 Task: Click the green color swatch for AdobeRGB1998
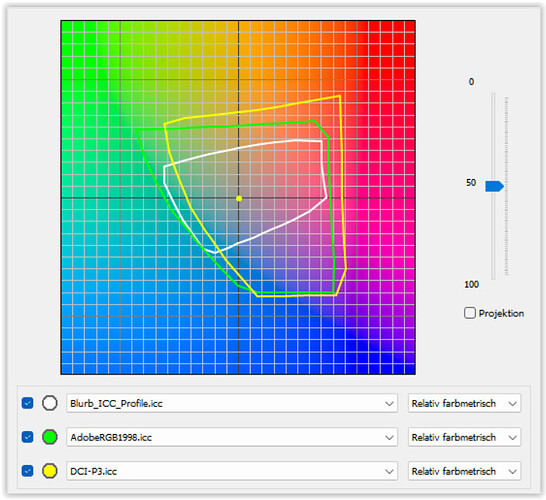[x=50, y=437]
